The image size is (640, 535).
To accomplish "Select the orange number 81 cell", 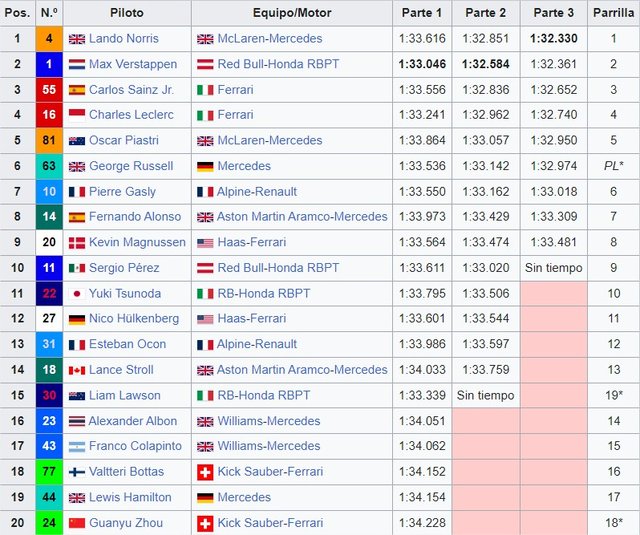I will tap(49, 140).
